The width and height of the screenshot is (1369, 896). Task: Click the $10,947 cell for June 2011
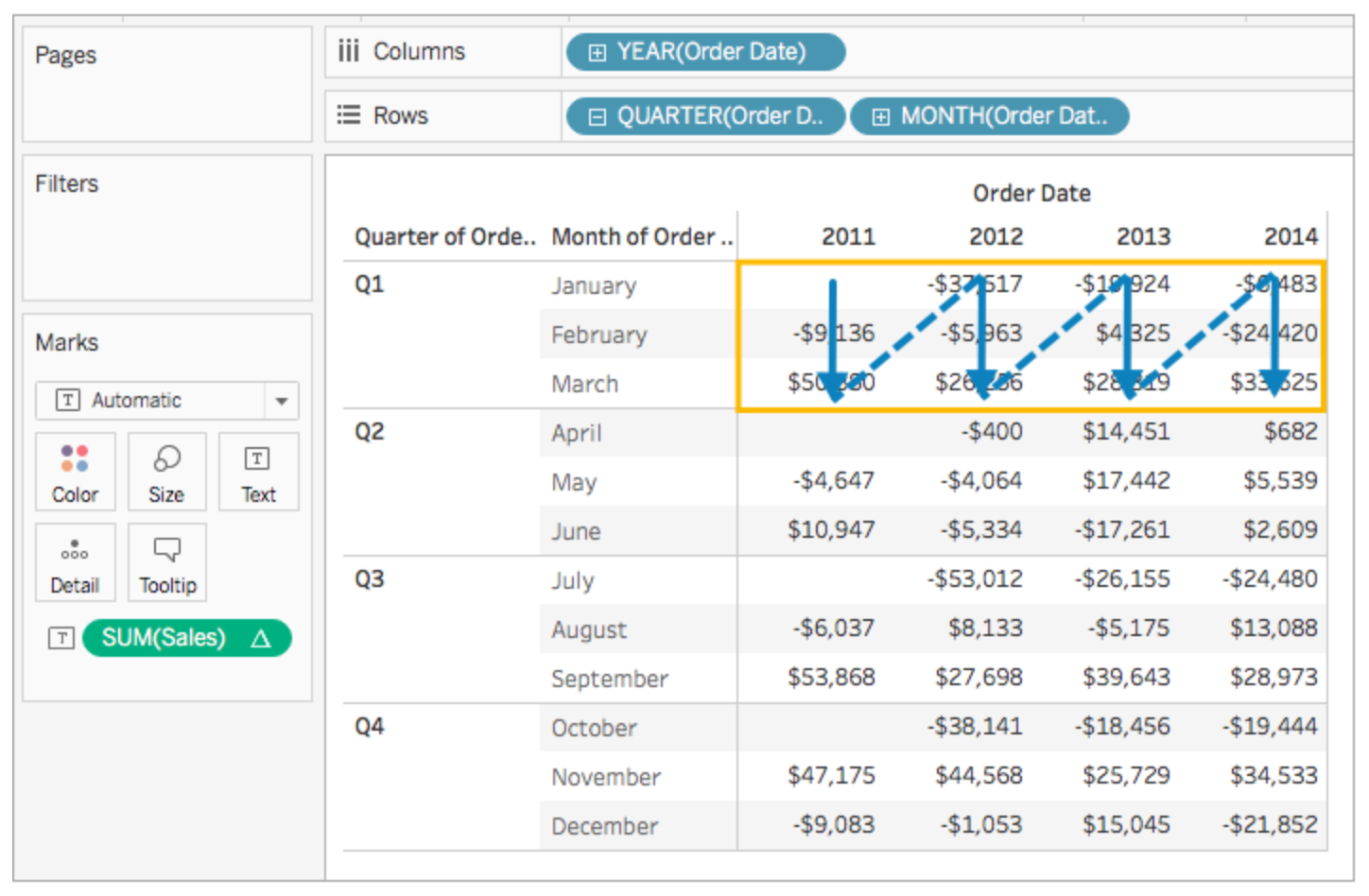[x=831, y=530]
